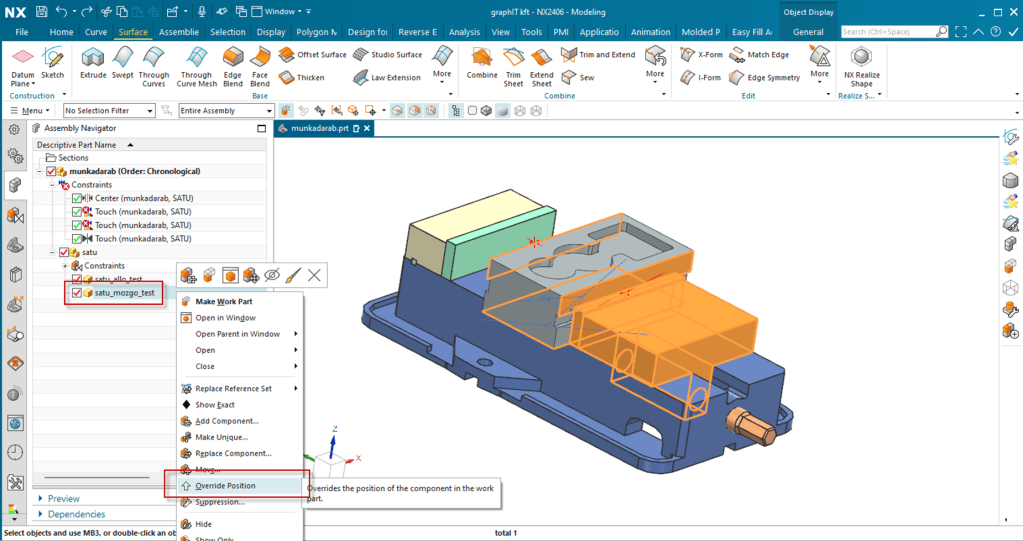Viewport: 1023px width, 541px height.
Task: Select the X-Form edit tool
Action: (702, 55)
